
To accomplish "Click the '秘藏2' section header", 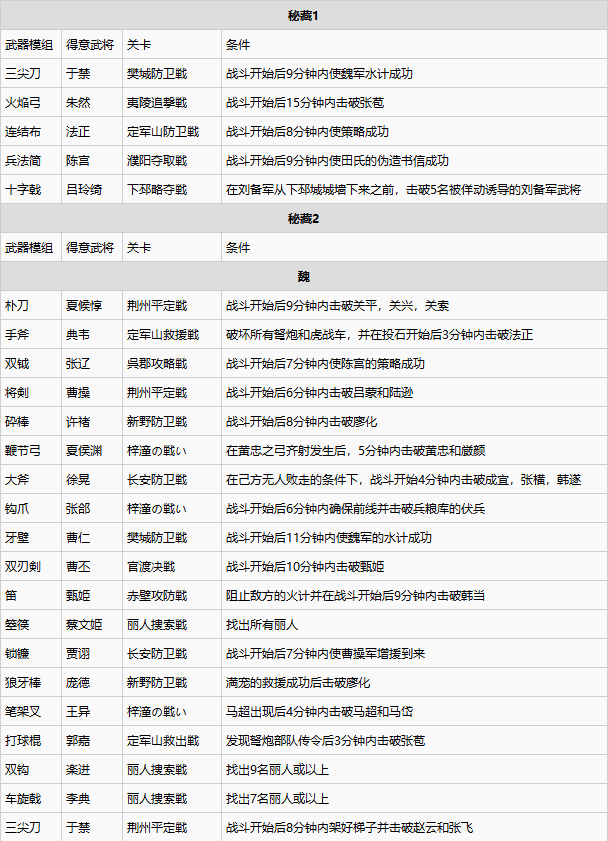I will click(303, 218).
